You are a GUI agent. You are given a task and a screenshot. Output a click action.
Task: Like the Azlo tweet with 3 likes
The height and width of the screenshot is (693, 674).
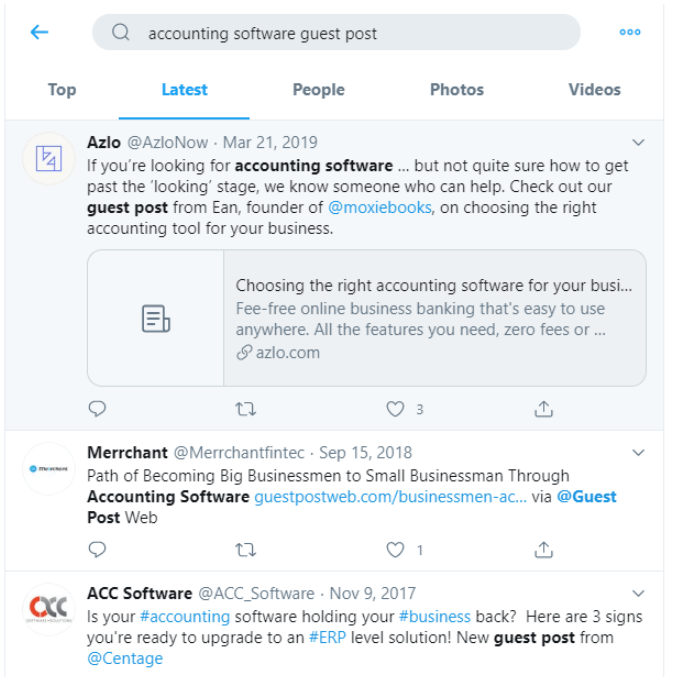pos(395,409)
